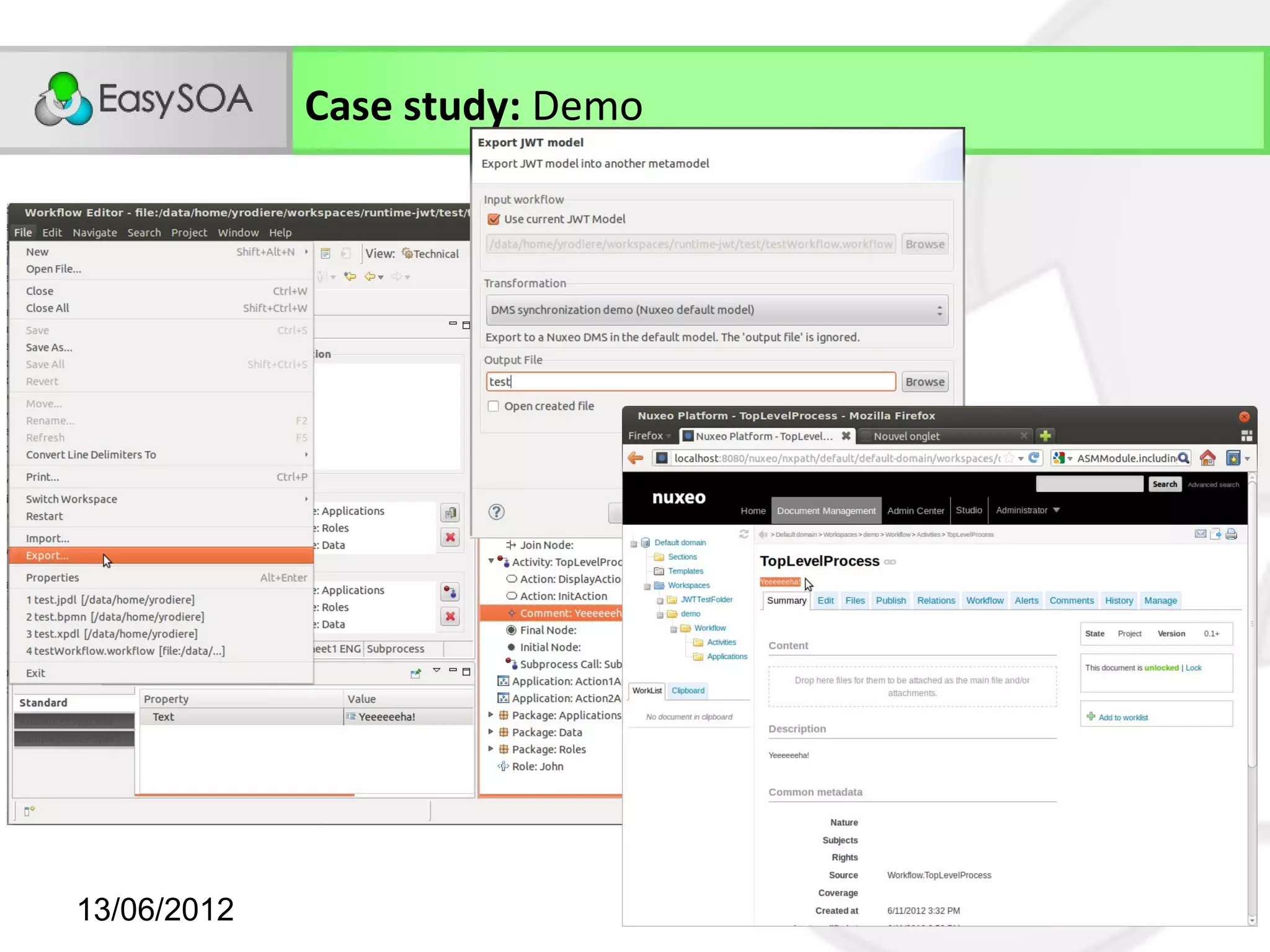Open the Navigate menu
1270x952 pixels.
(95, 232)
